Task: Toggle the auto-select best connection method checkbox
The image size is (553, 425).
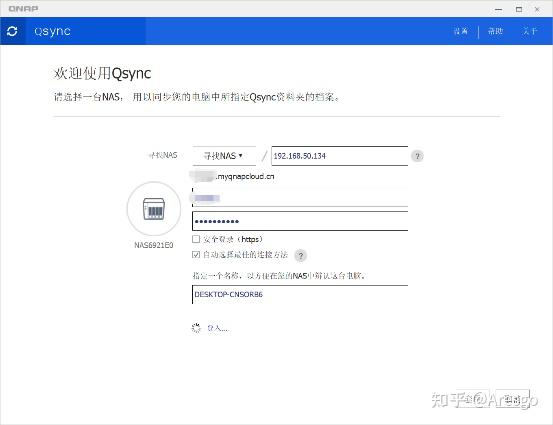Action: (196, 254)
